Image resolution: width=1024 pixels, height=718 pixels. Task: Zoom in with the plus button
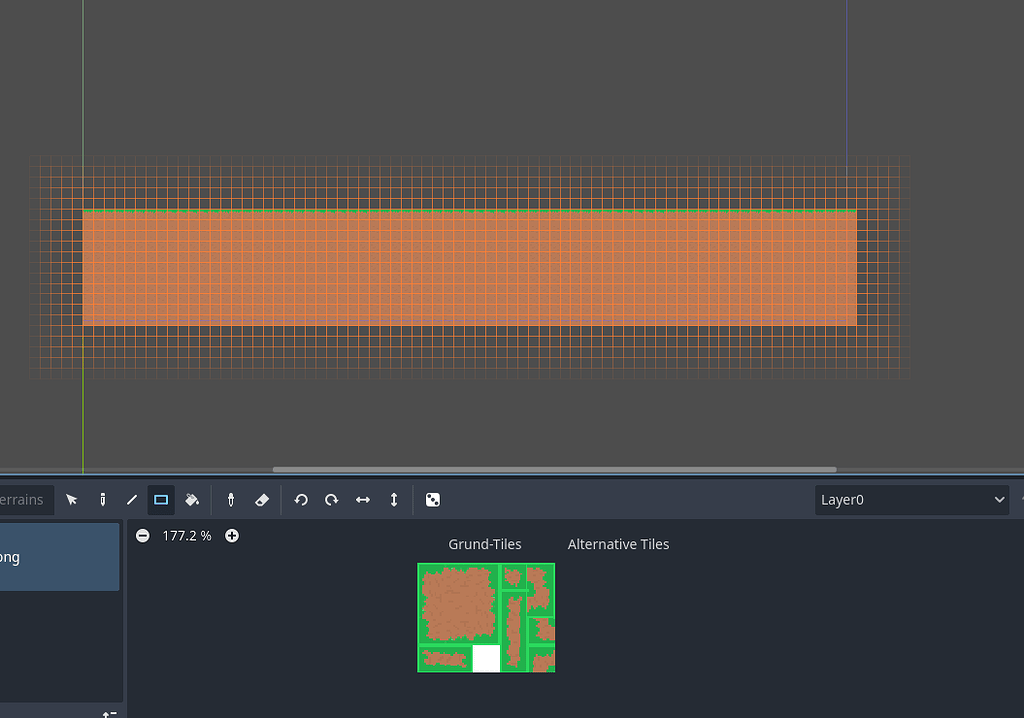point(231,535)
